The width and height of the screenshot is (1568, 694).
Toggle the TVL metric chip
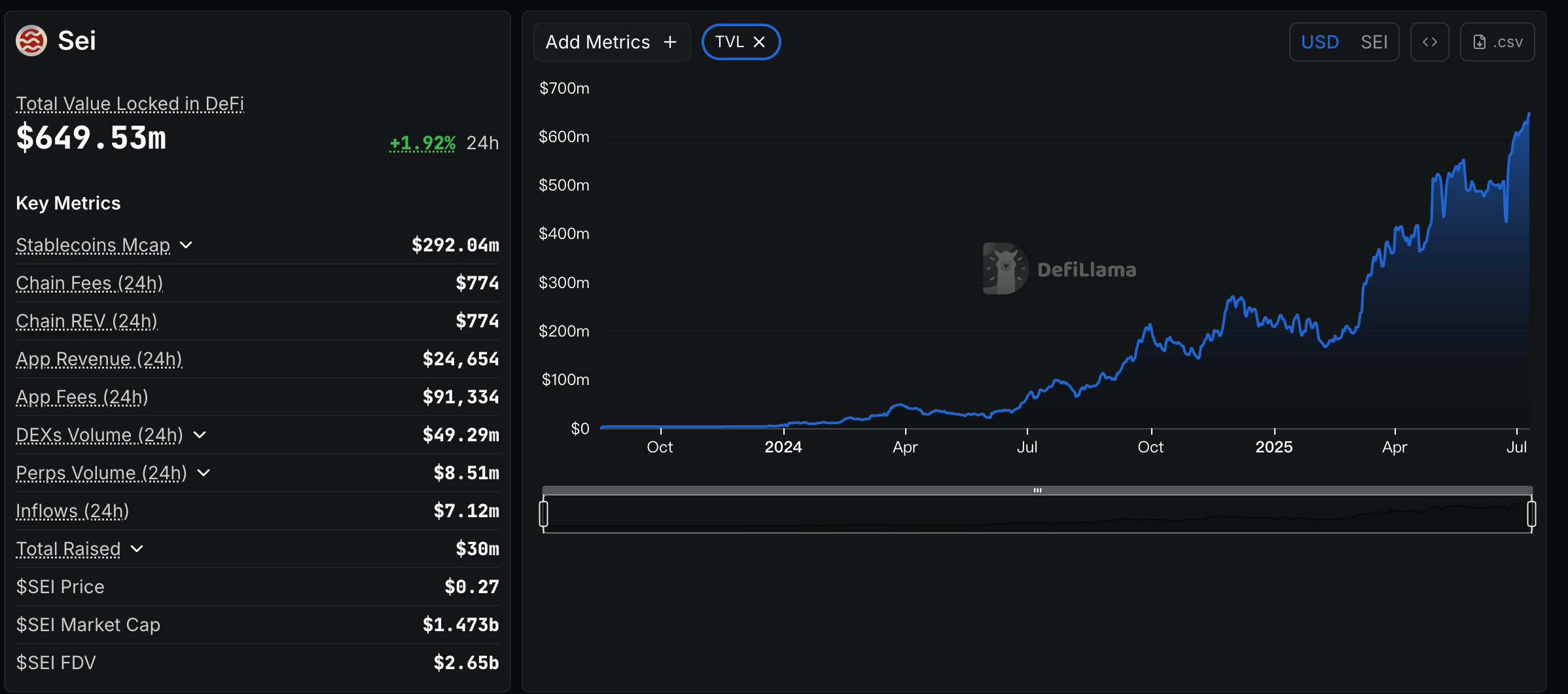[x=729, y=42]
